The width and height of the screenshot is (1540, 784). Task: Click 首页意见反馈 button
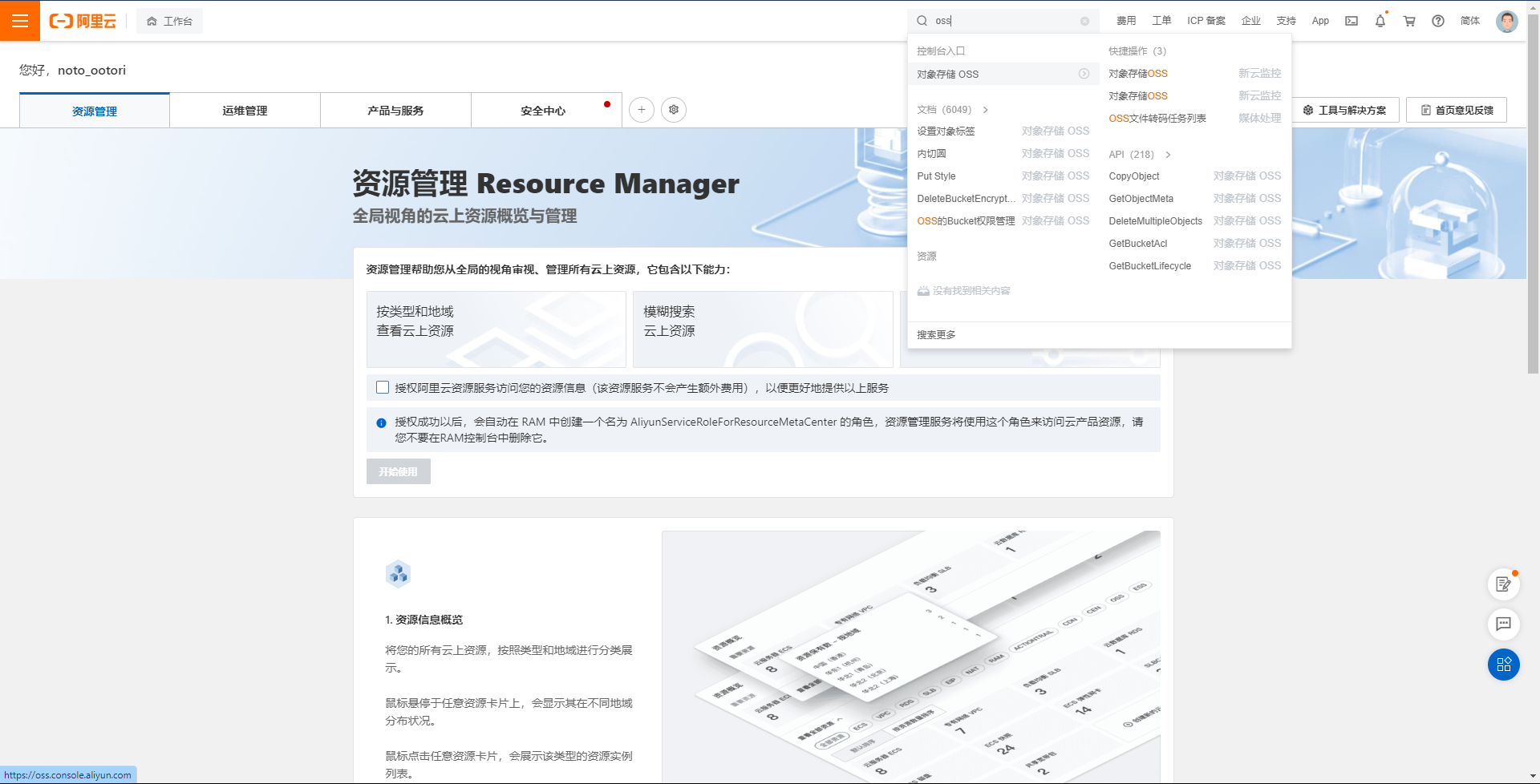click(x=1457, y=110)
